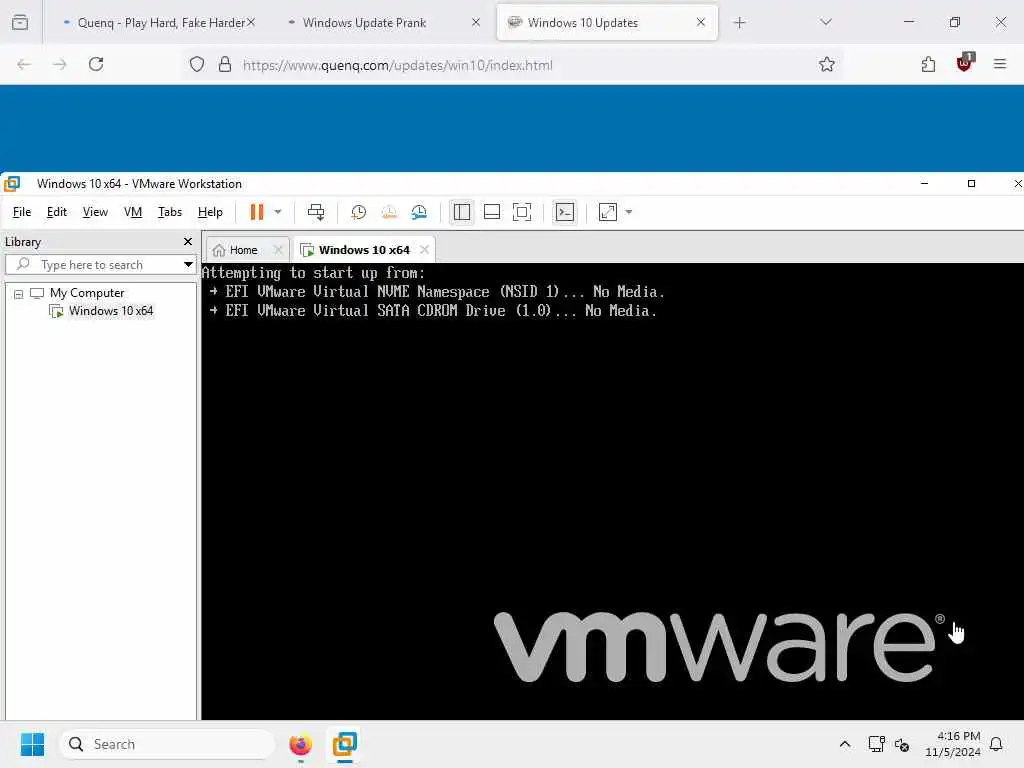Open the library search dropdown arrow
The width and height of the screenshot is (1024, 768).
[188, 264]
